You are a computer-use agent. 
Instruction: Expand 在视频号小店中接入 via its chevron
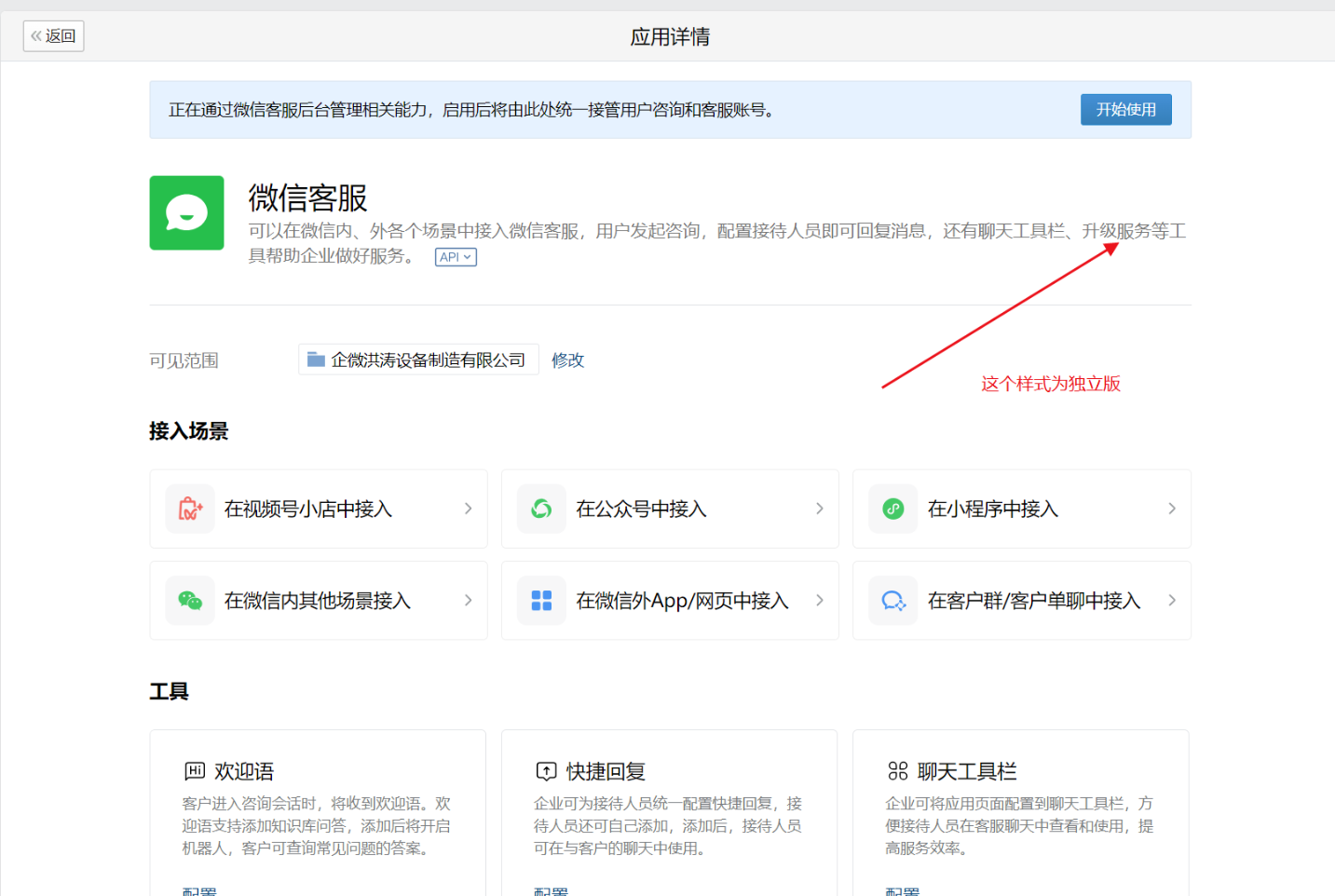(468, 509)
